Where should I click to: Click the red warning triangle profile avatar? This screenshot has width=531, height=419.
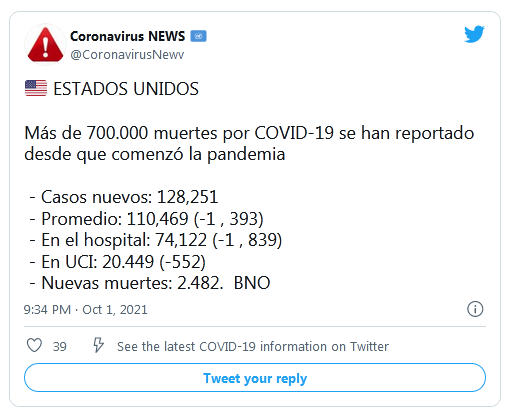point(45,44)
